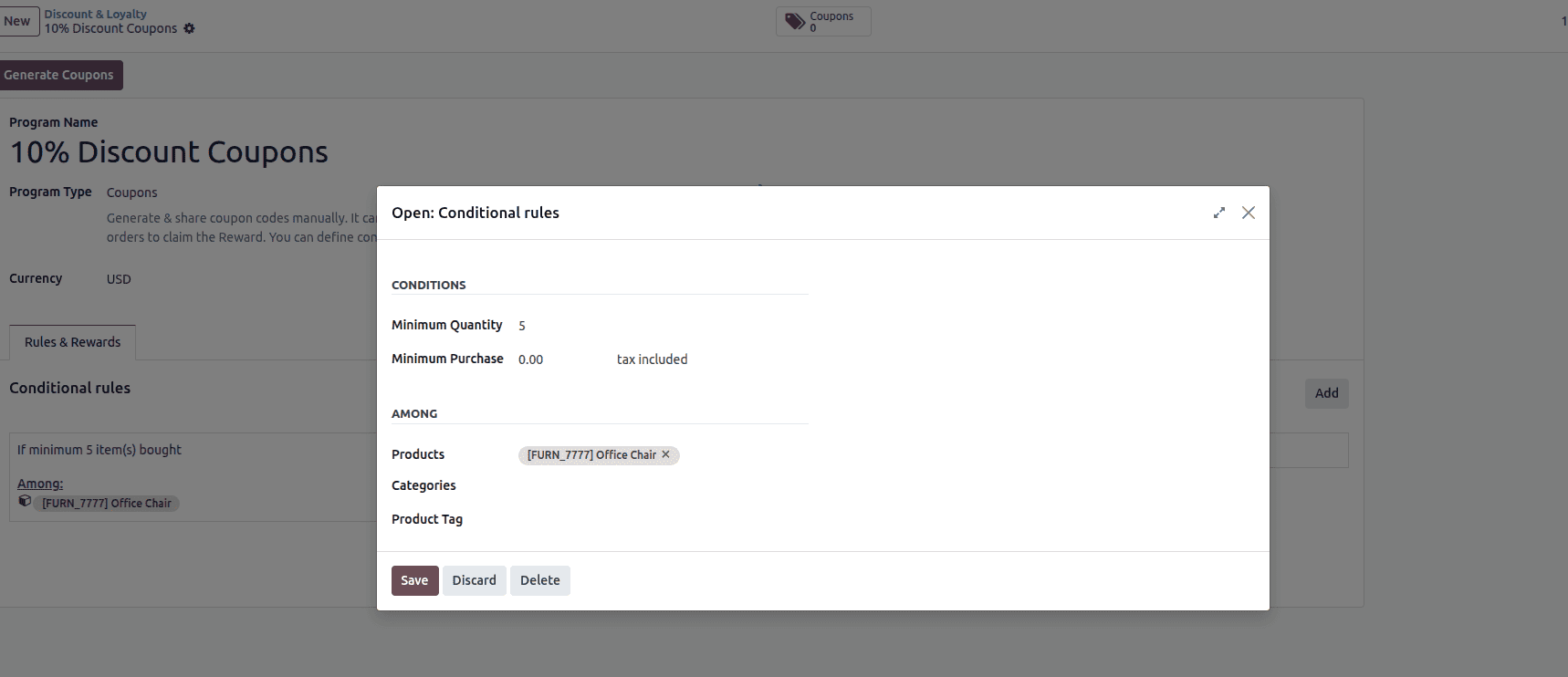Click the Minimum Quantity label
This screenshot has height=677, width=1568.
click(447, 325)
